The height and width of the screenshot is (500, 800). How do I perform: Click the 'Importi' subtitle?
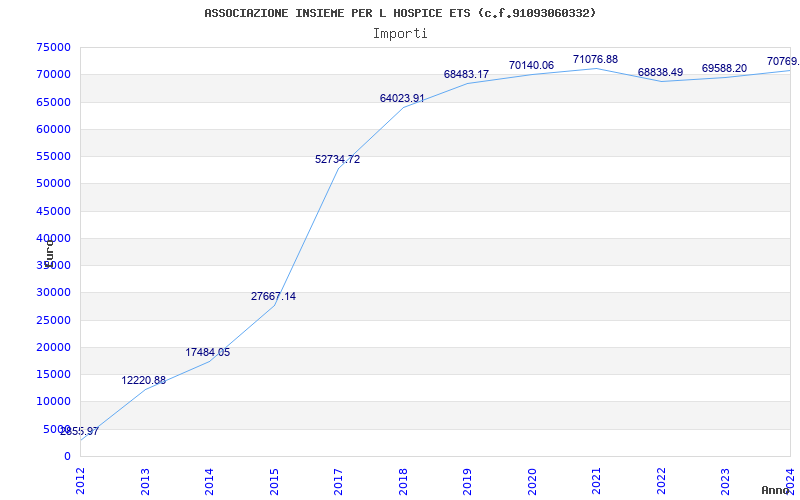click(x=400, y=34)
